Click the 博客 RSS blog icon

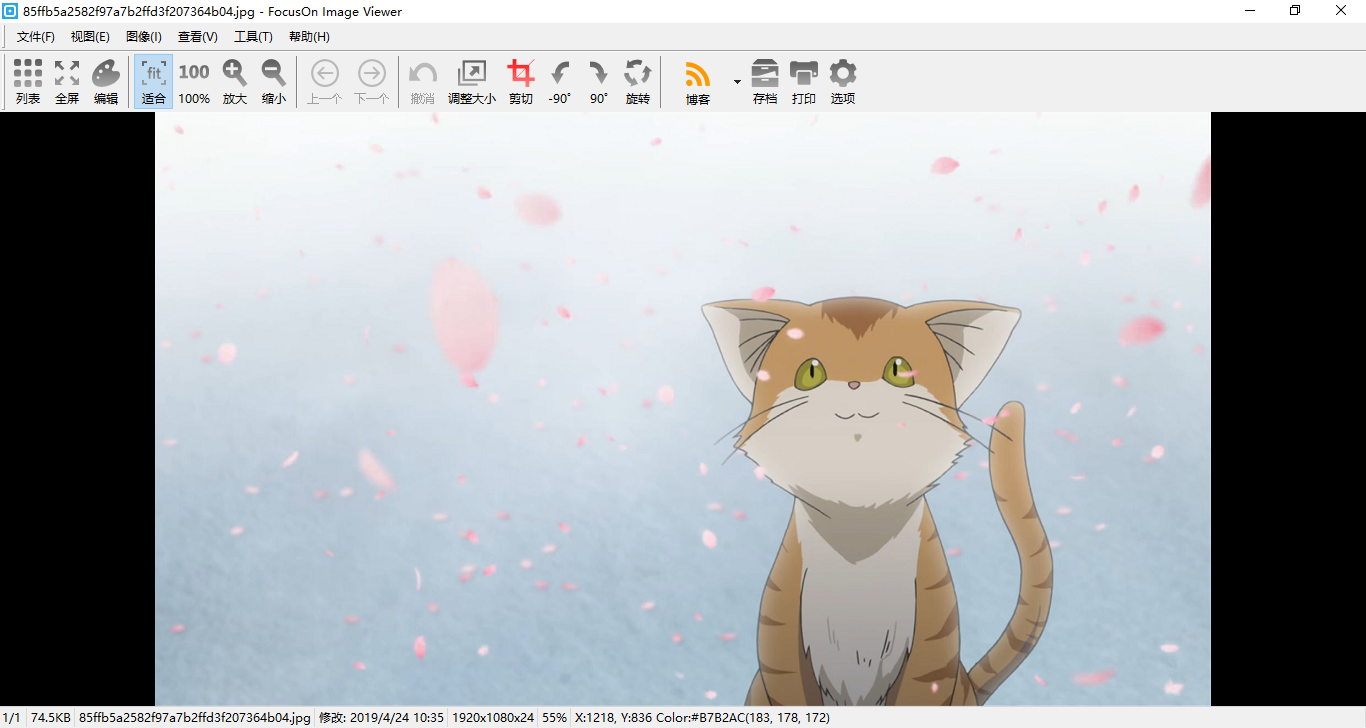[698, 82]
